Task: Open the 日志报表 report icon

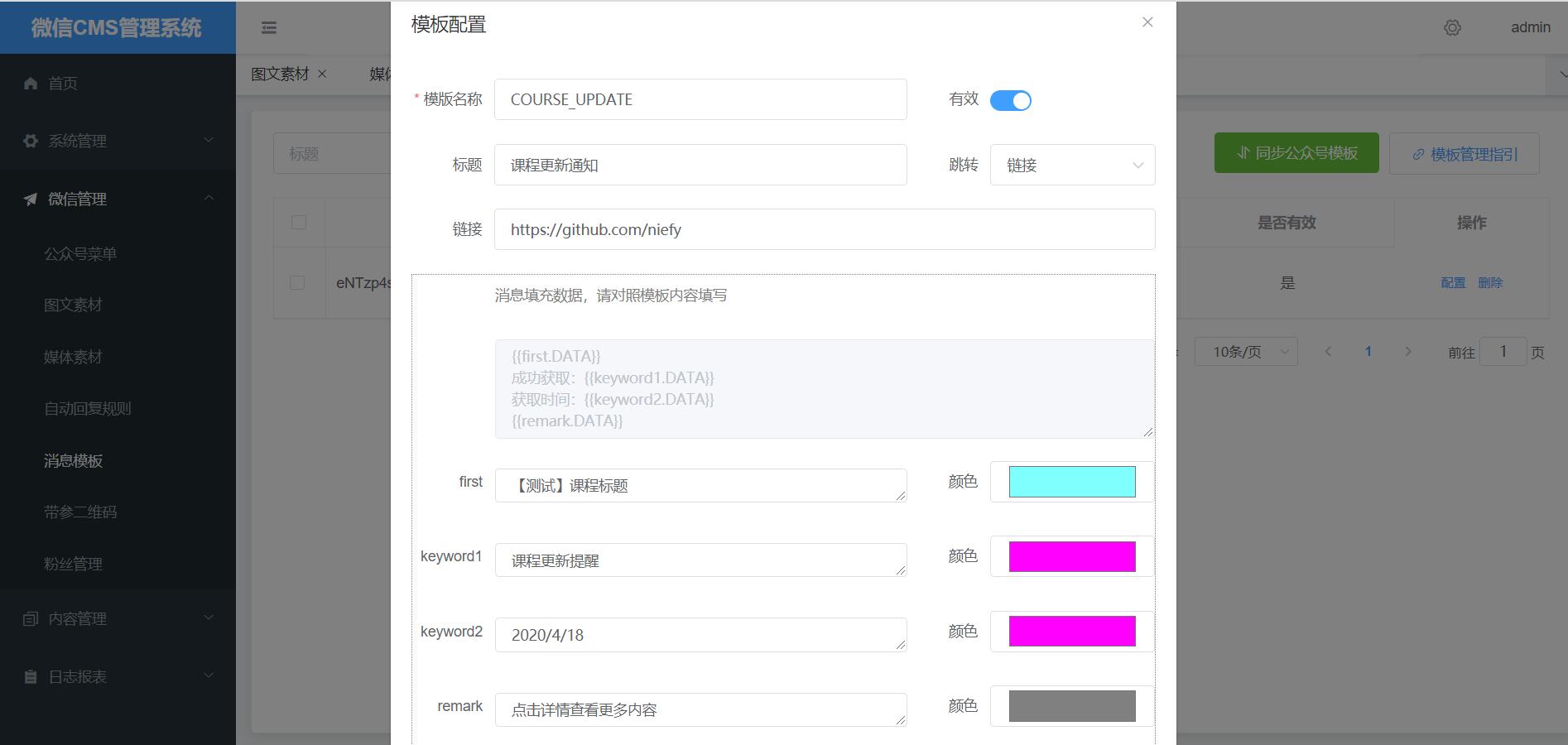Action: (x=30, y=676)
